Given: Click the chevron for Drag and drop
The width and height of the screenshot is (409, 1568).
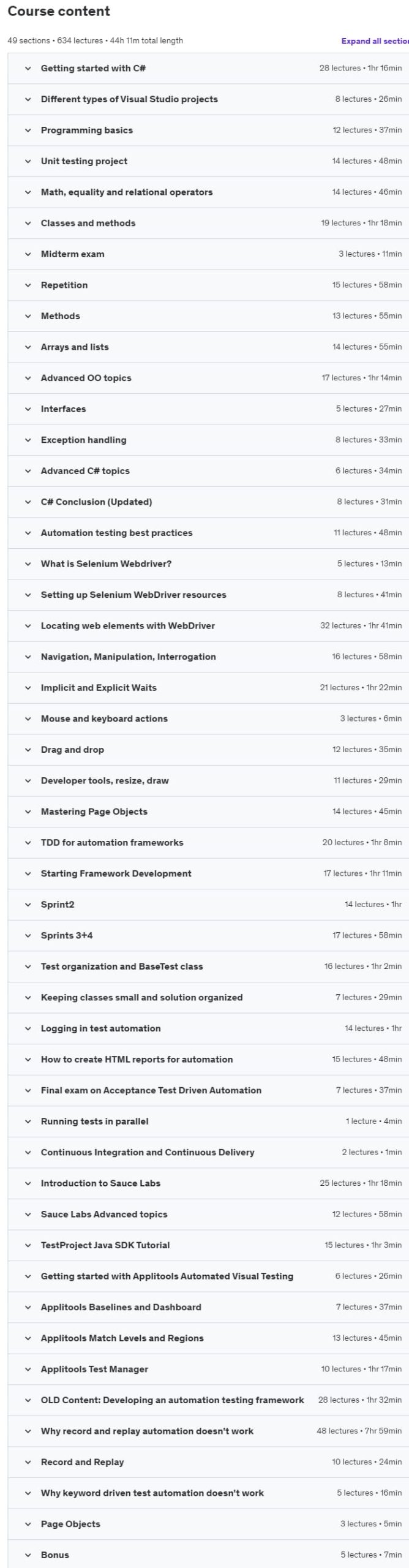Looking at the screenshot, I should click(x=28, y=750).
